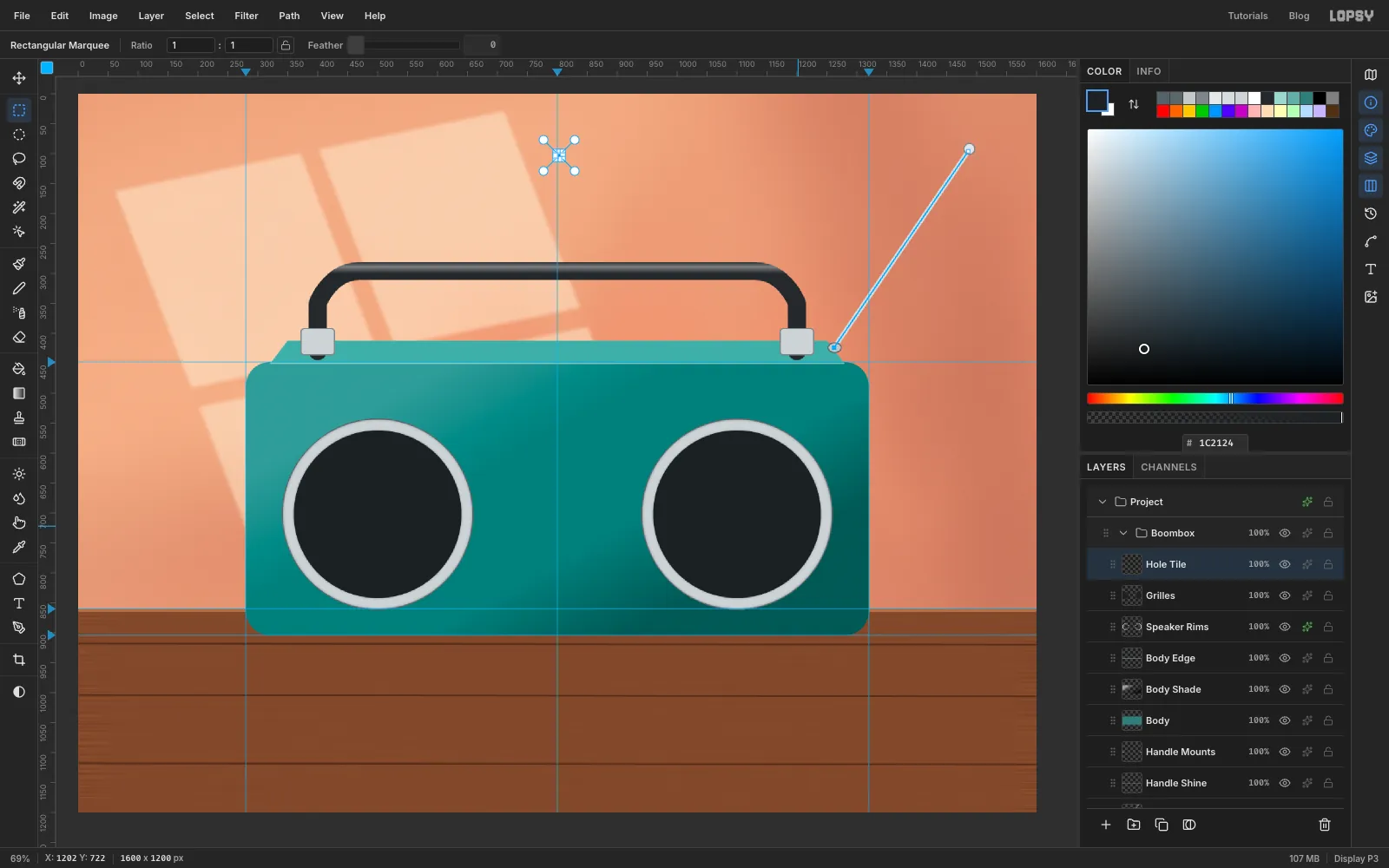Delete layer with the trash icon
Viewport: 1389px width, 868px height.
(1325, 825)
